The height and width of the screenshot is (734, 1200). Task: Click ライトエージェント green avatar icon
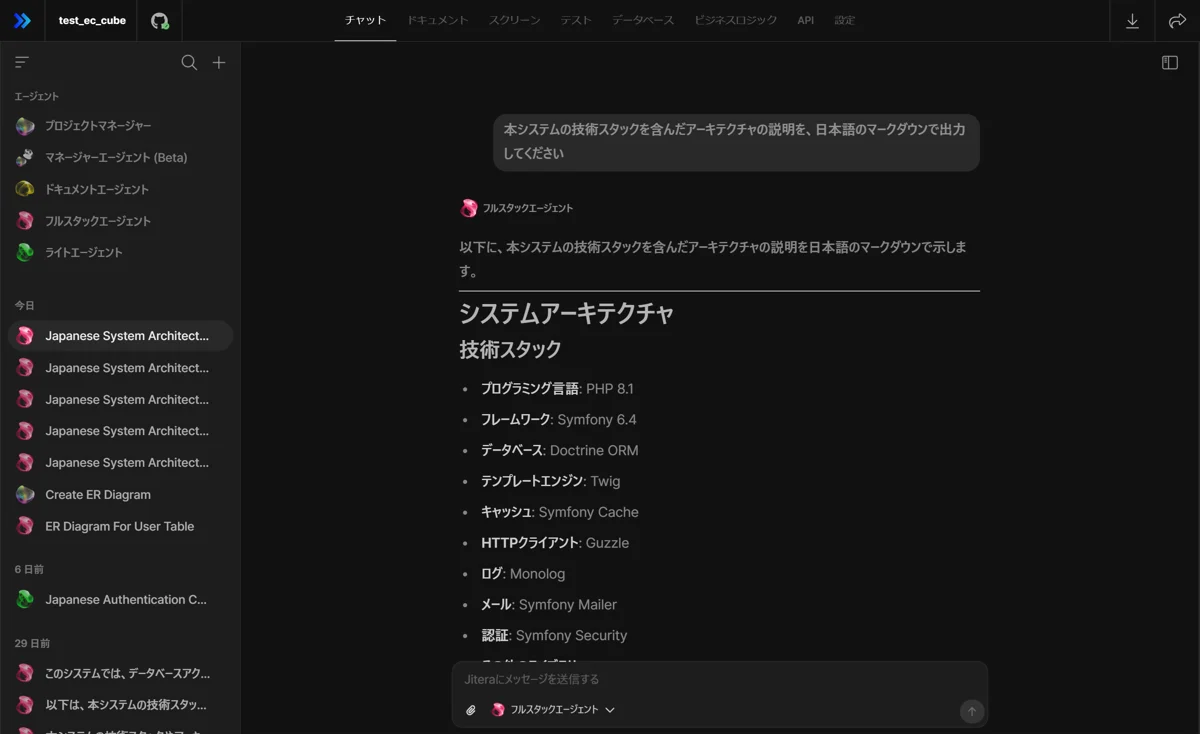(25, 252)
